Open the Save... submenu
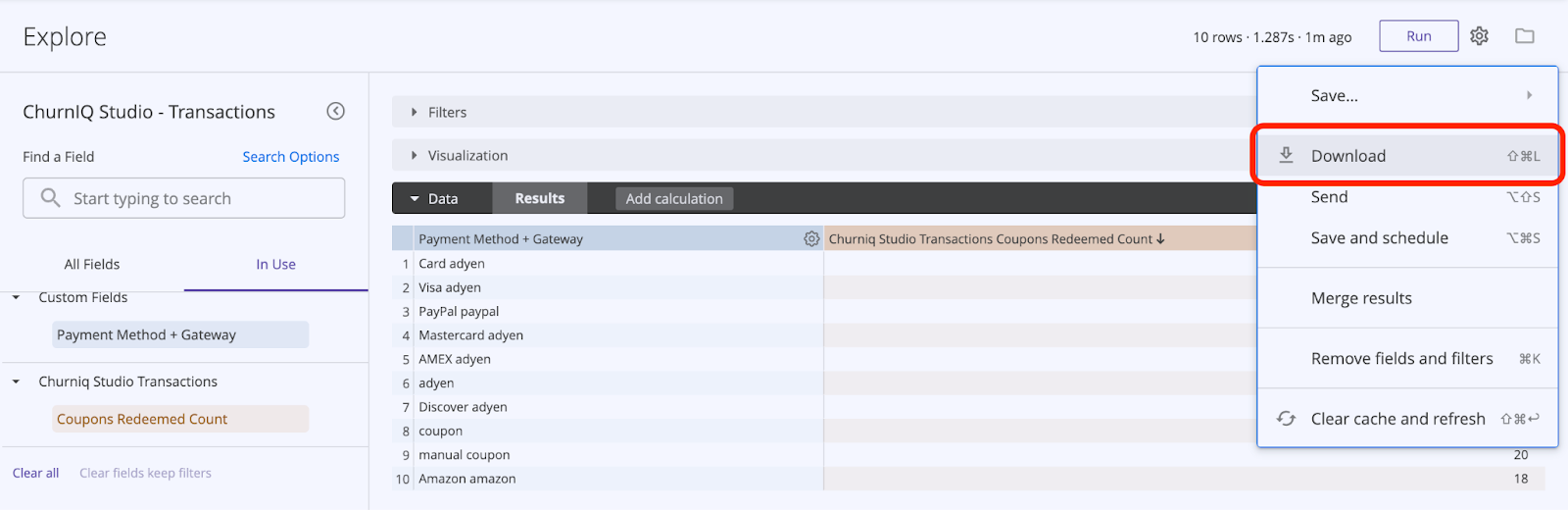The height and width of the screenshot is (510, 1568). [1407, 95]
